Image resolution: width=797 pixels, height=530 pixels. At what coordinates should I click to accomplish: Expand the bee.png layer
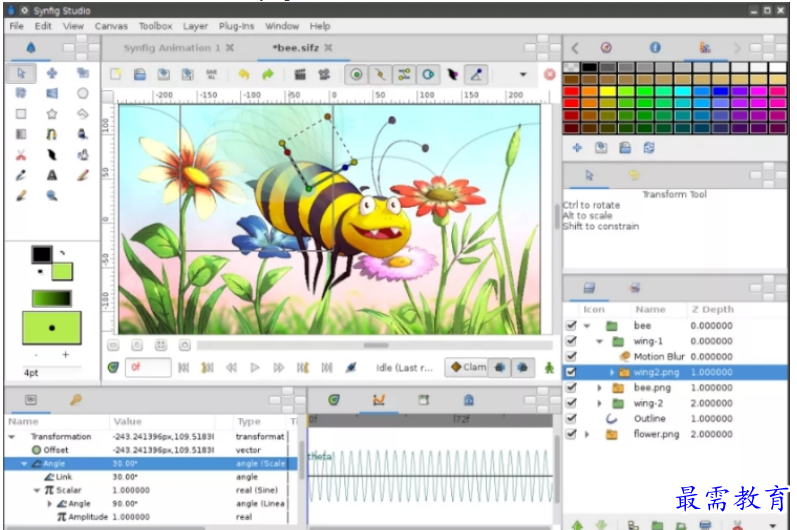pos(600,388)
